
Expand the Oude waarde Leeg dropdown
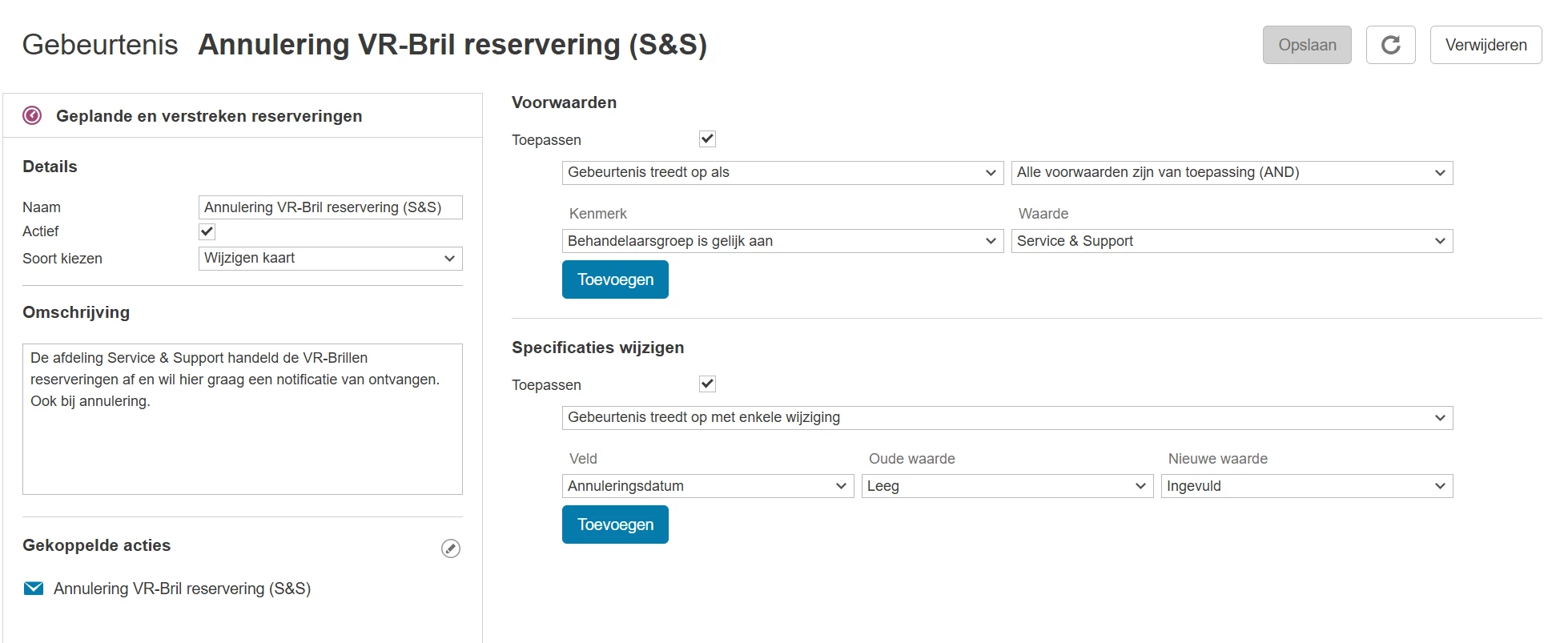[x=1007, y=486]
